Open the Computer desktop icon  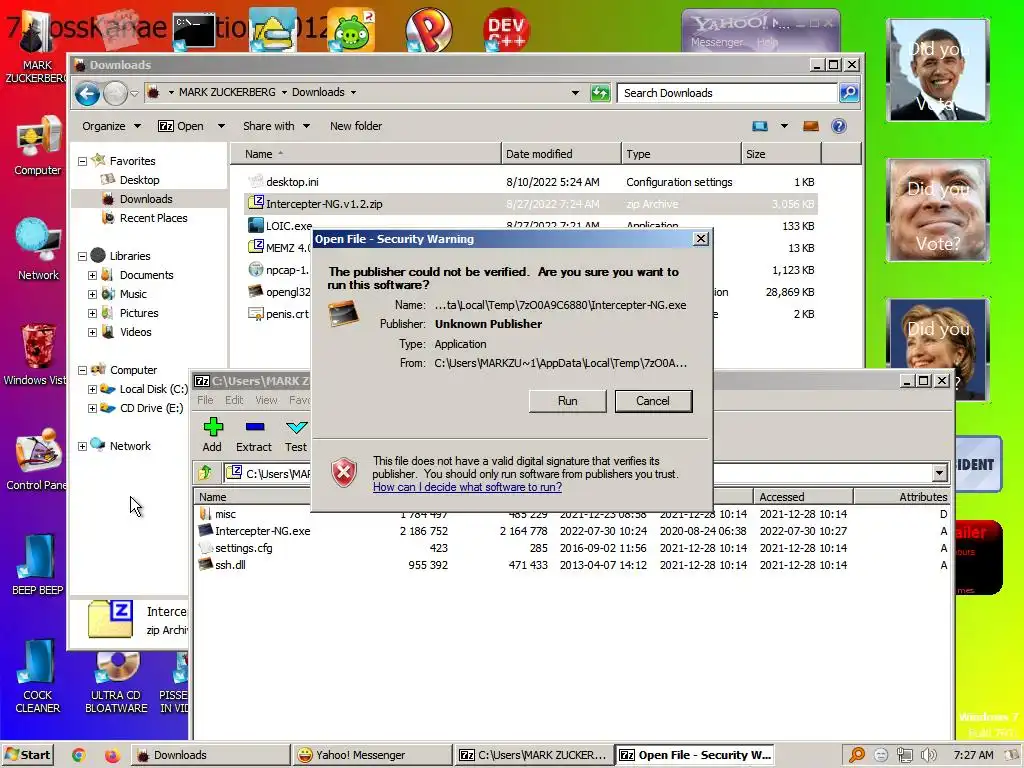point(37,146)
